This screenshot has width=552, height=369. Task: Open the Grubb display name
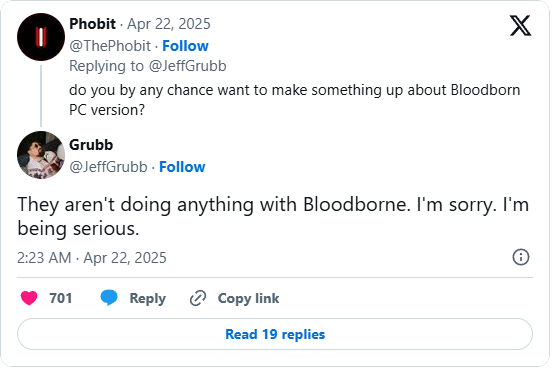click(91, 145)
